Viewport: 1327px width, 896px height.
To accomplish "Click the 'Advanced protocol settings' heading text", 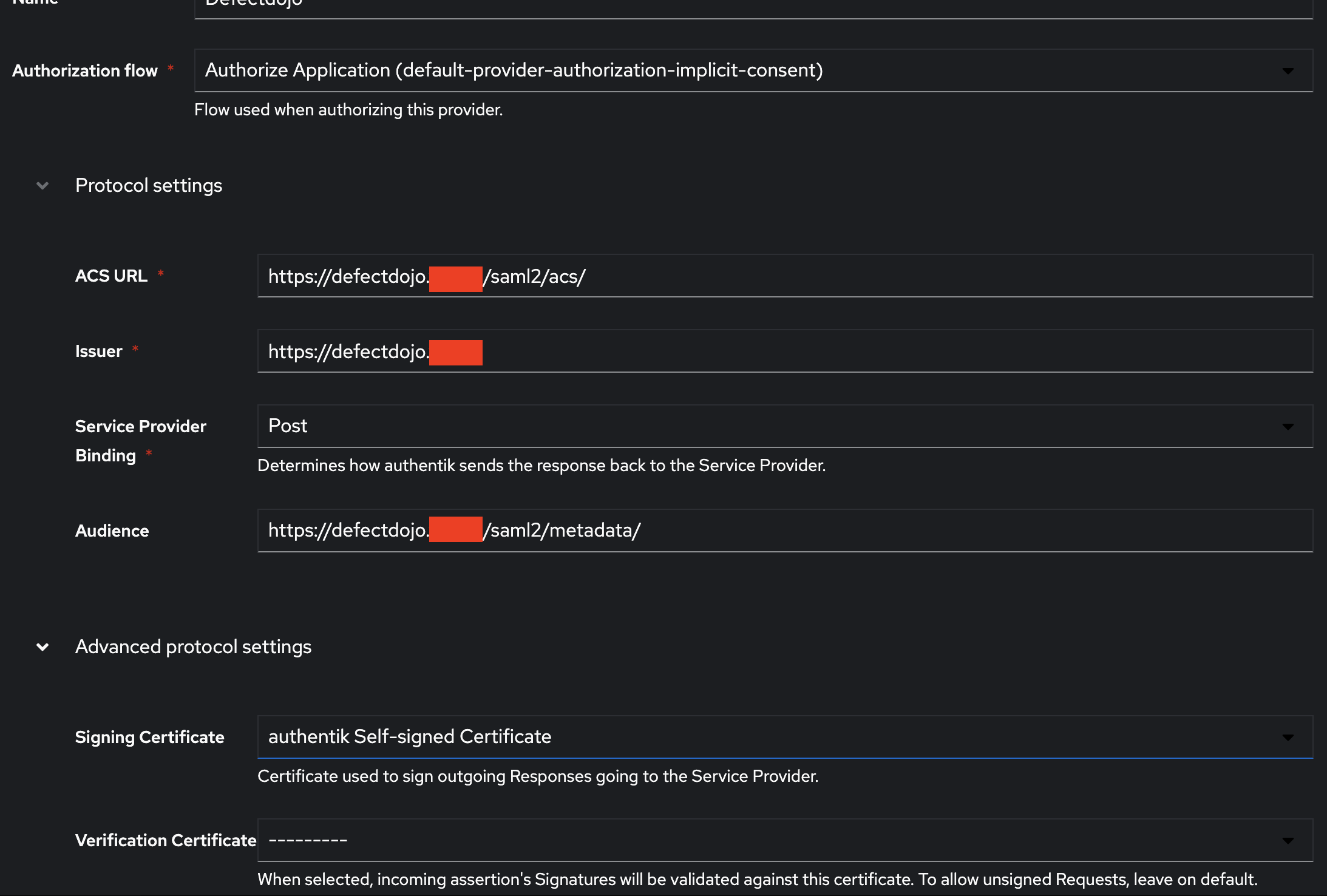I will [x=193, y=647].
